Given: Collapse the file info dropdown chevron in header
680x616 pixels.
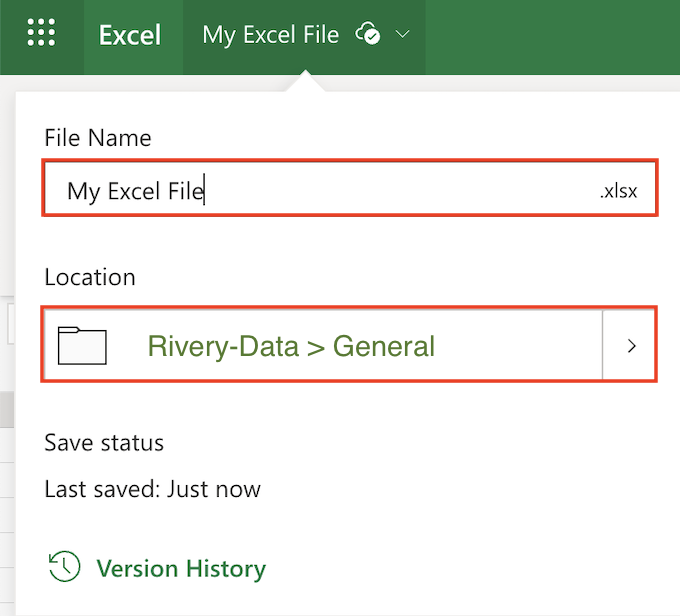Looking at the screenshot, I should pos(402,34).
